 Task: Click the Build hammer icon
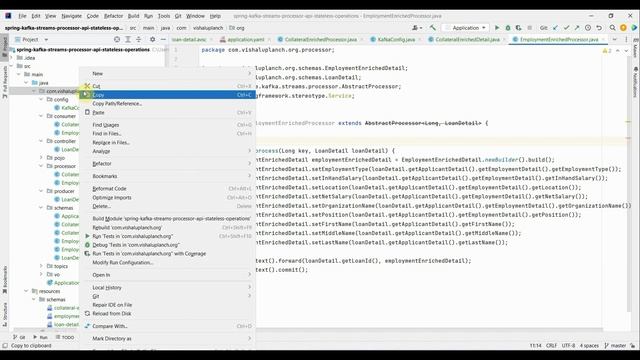(x=433, y=28)
